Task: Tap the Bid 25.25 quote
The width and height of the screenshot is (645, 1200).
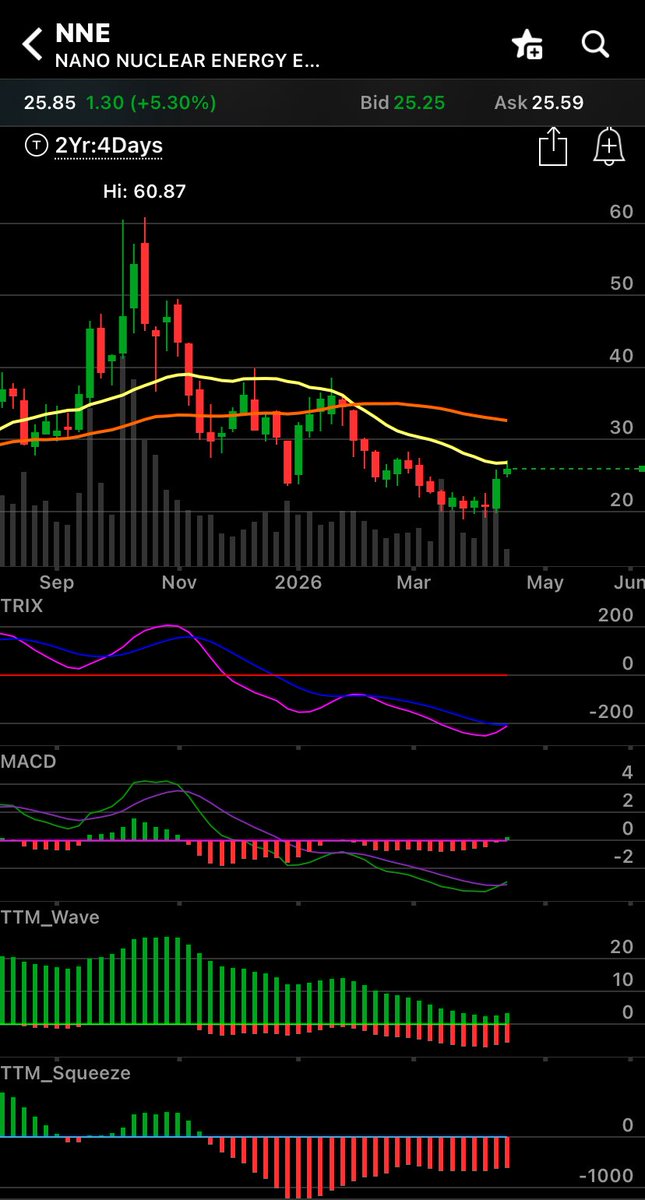Action: pyautogui.click(x=402, y=102)
